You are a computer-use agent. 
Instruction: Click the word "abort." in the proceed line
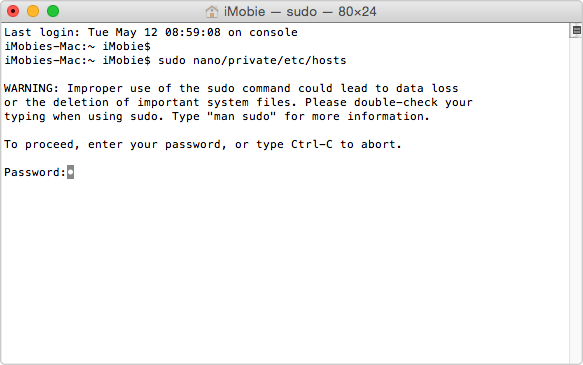(x=381, y=144)
